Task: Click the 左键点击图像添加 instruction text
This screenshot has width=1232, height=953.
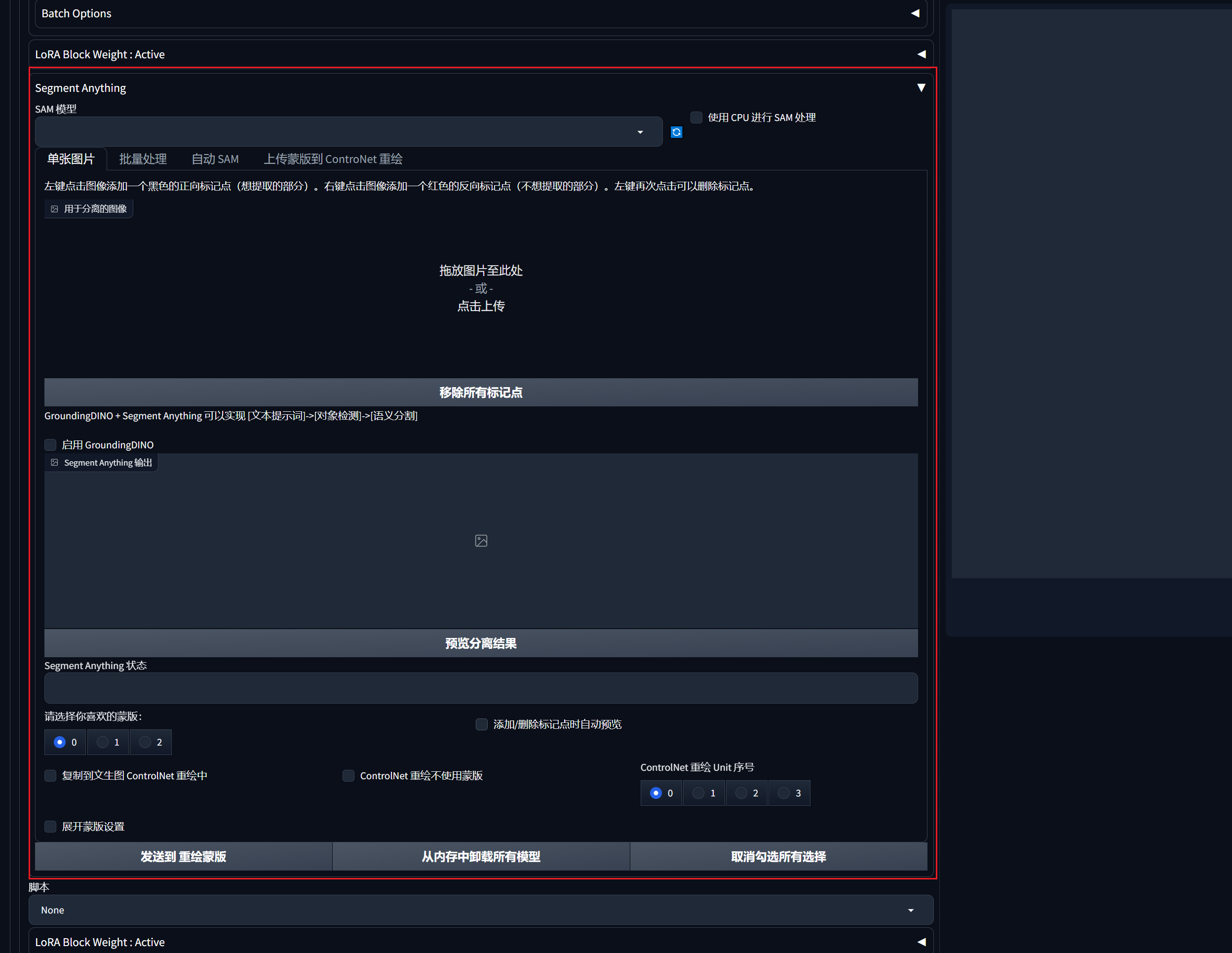Action: pos(400,186)
